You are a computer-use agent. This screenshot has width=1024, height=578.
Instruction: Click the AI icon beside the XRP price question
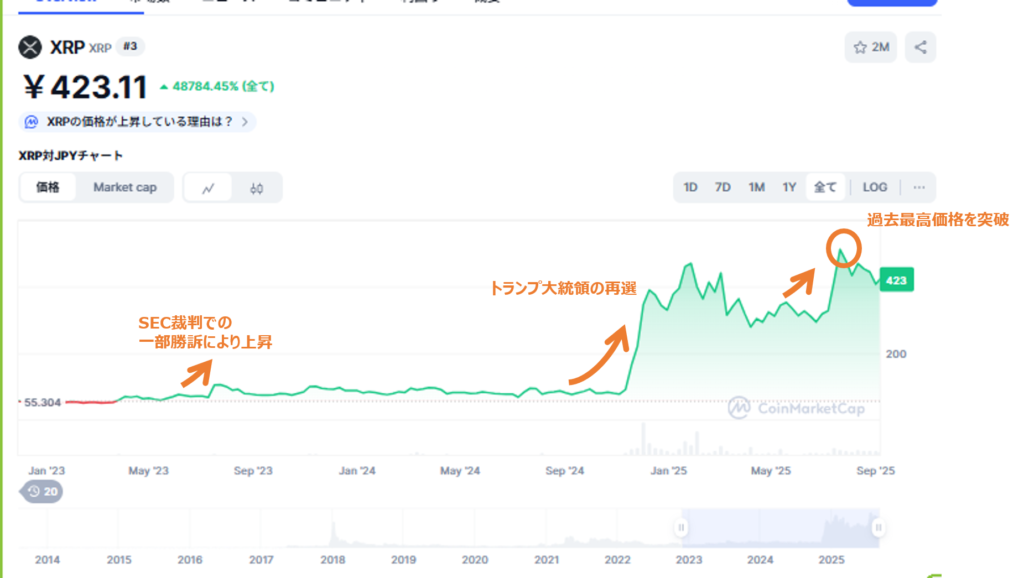click(x=32, y=122)
